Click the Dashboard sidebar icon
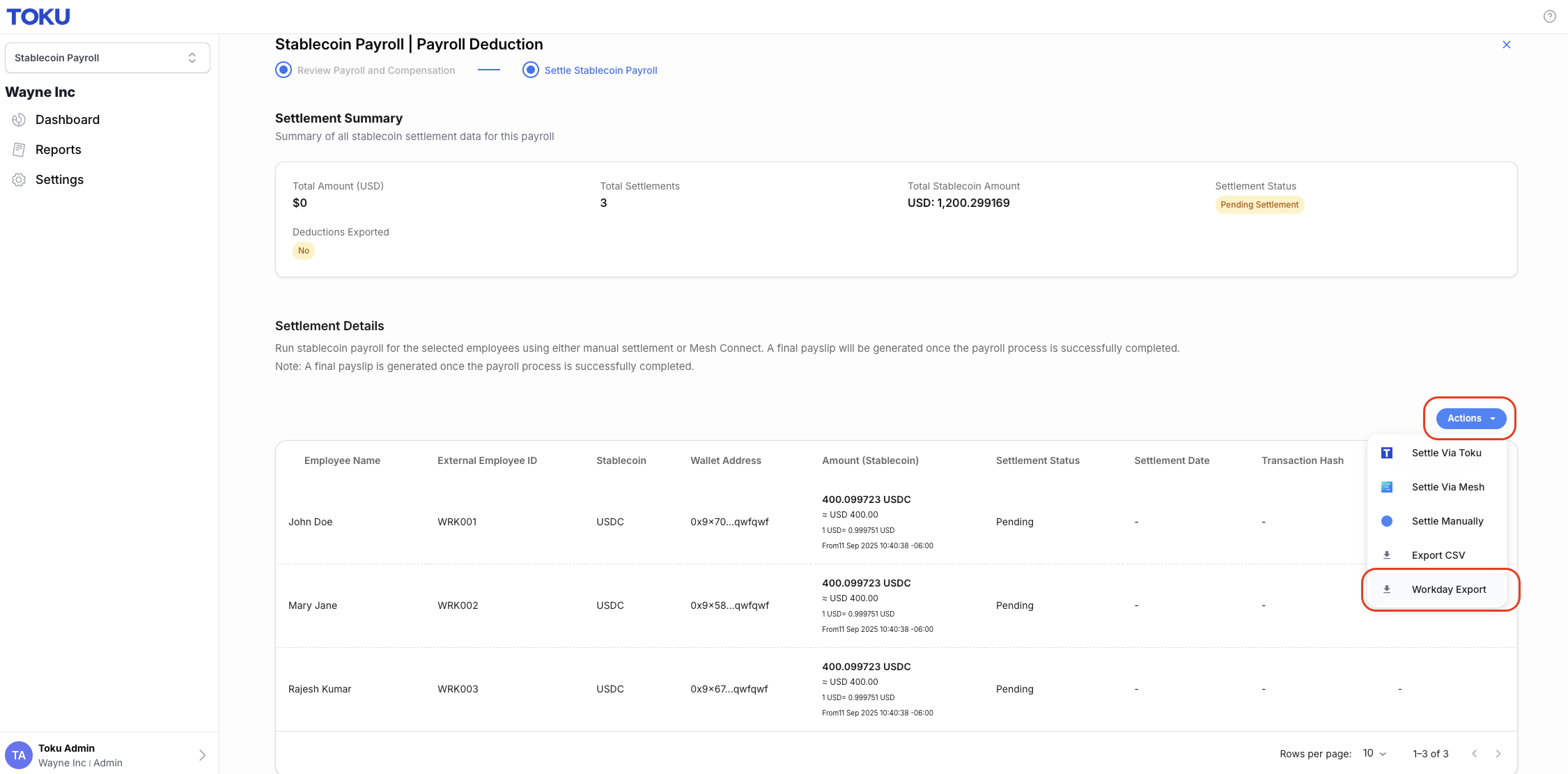The width and height of the screenshot is (1568, 774). coord(19,120)
